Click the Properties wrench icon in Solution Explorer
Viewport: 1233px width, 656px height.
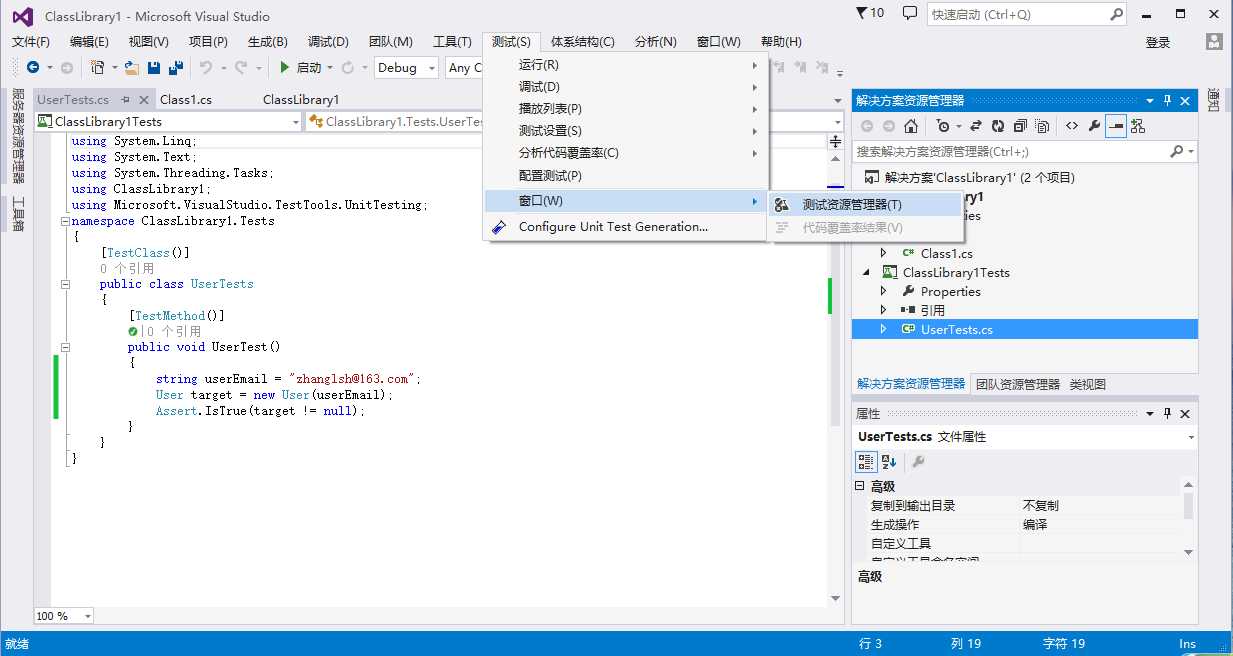point(1094,126)
